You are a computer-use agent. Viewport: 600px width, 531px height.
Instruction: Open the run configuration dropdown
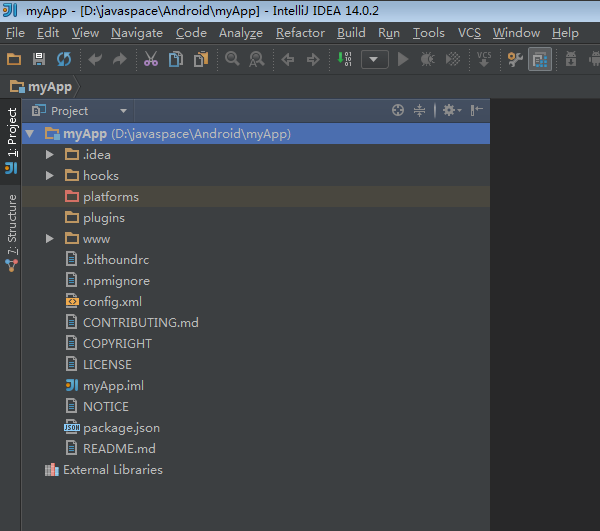pyautogui.click(x=375, y=59)
